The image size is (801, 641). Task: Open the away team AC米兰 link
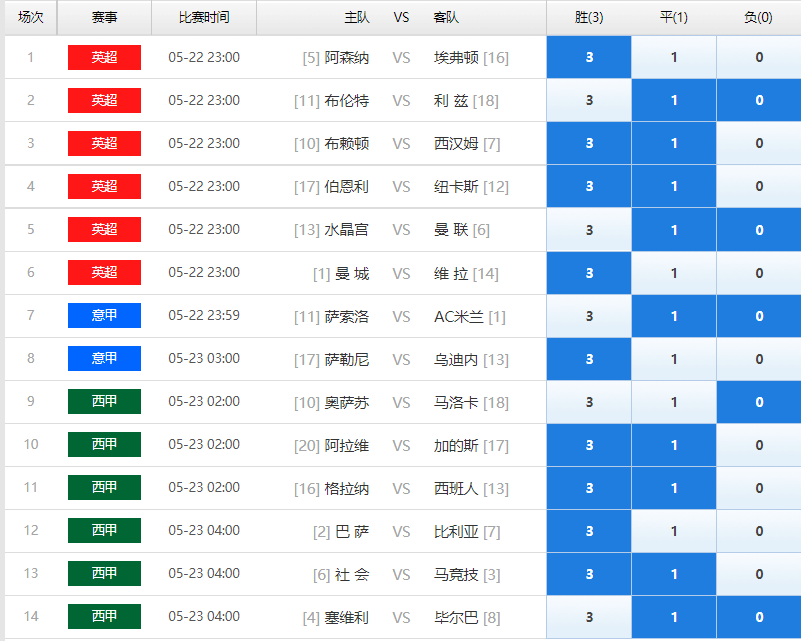coord(459,317)
